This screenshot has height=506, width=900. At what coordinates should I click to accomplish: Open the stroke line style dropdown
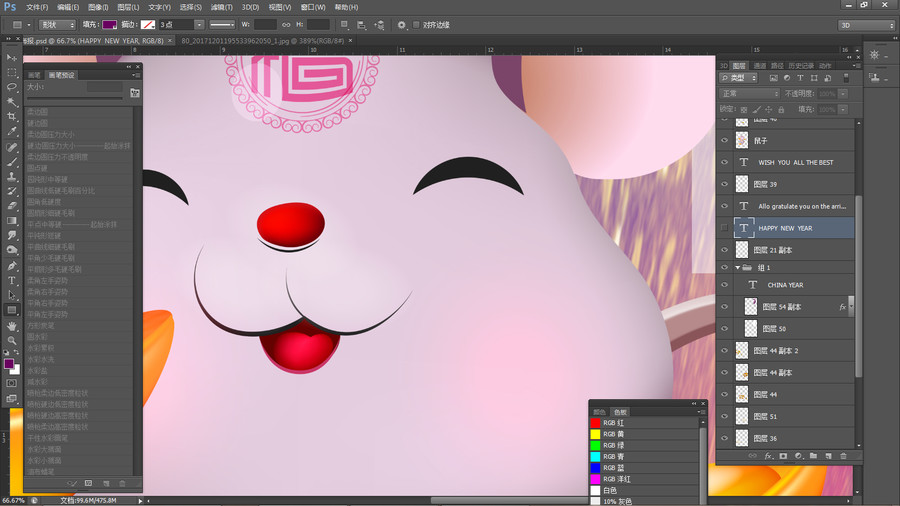(222, 25)
